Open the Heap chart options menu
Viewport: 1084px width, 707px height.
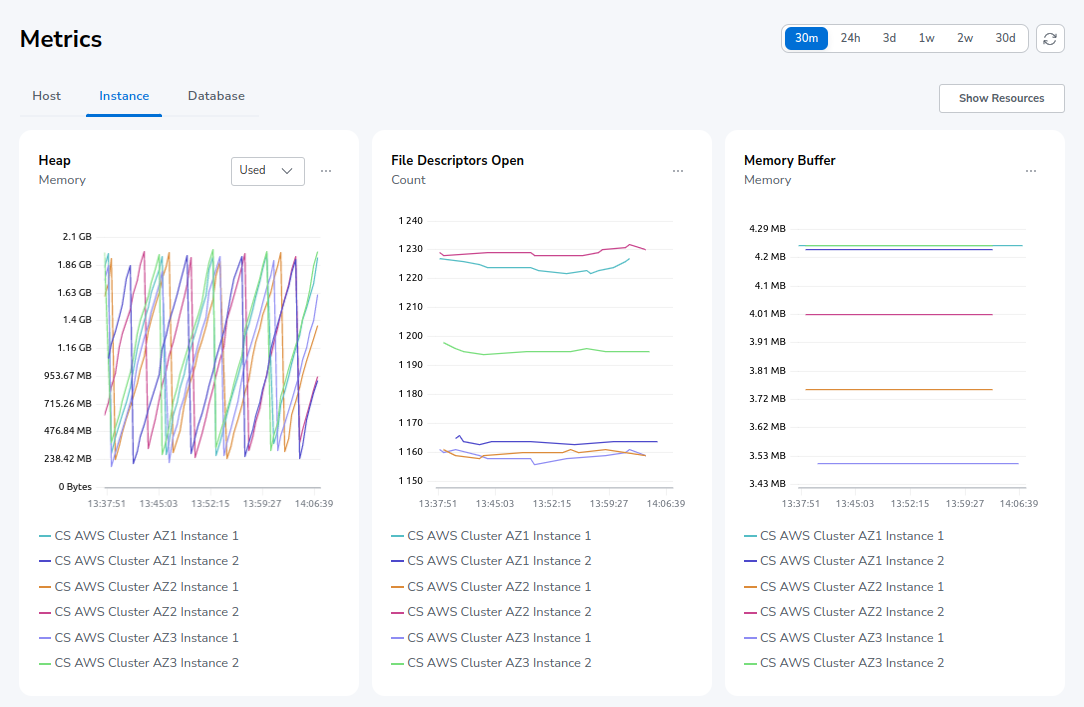point(326,171)
